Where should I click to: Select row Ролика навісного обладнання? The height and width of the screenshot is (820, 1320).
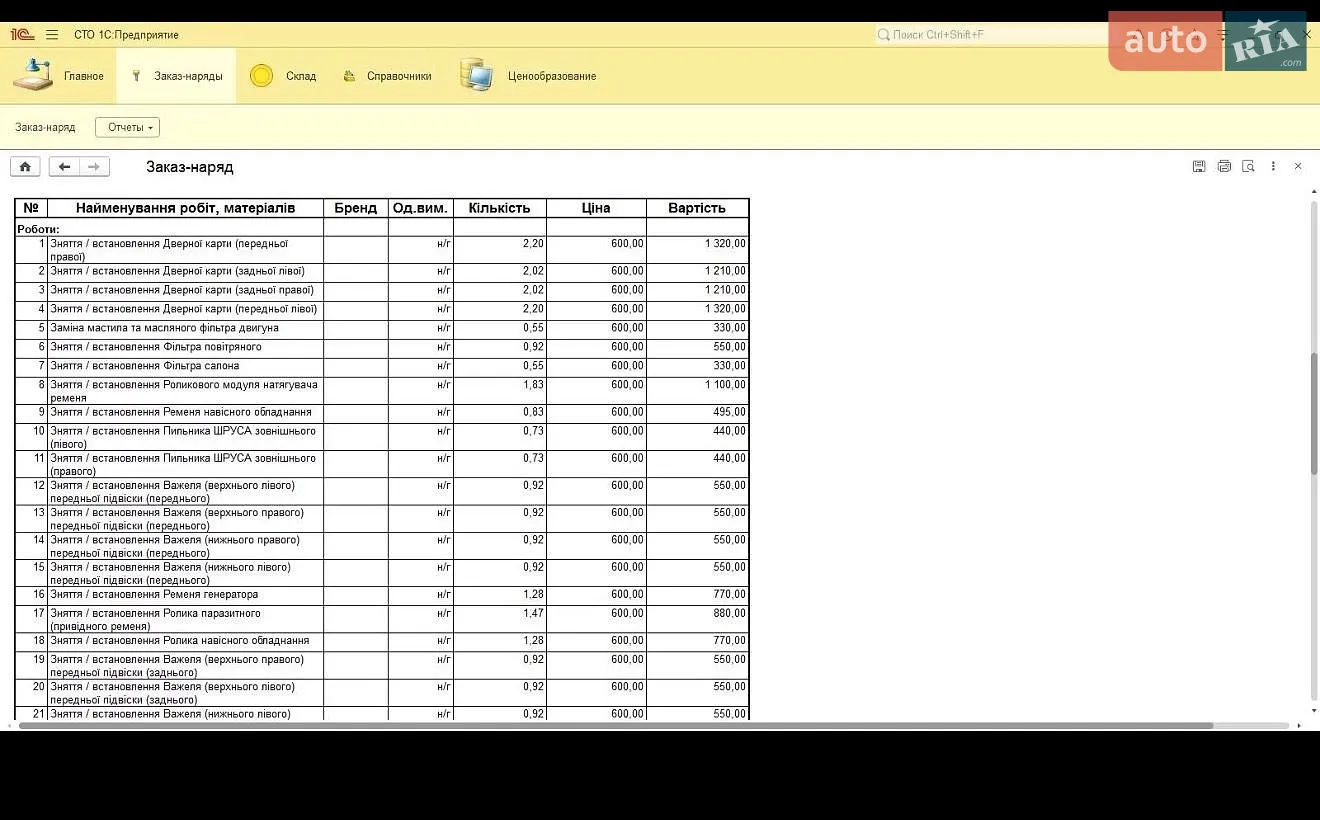pyautogui.click(x=381, y=642)
